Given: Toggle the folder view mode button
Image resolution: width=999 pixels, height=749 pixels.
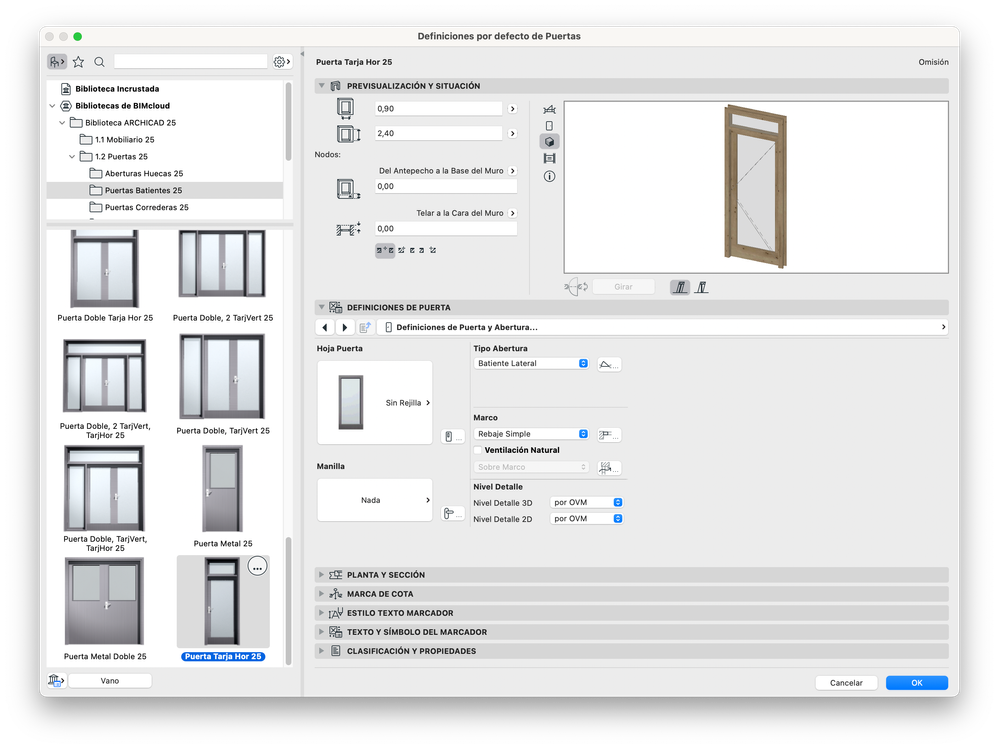Looking at the screenshot, I should pyautogui.click(x=57, y=62).
